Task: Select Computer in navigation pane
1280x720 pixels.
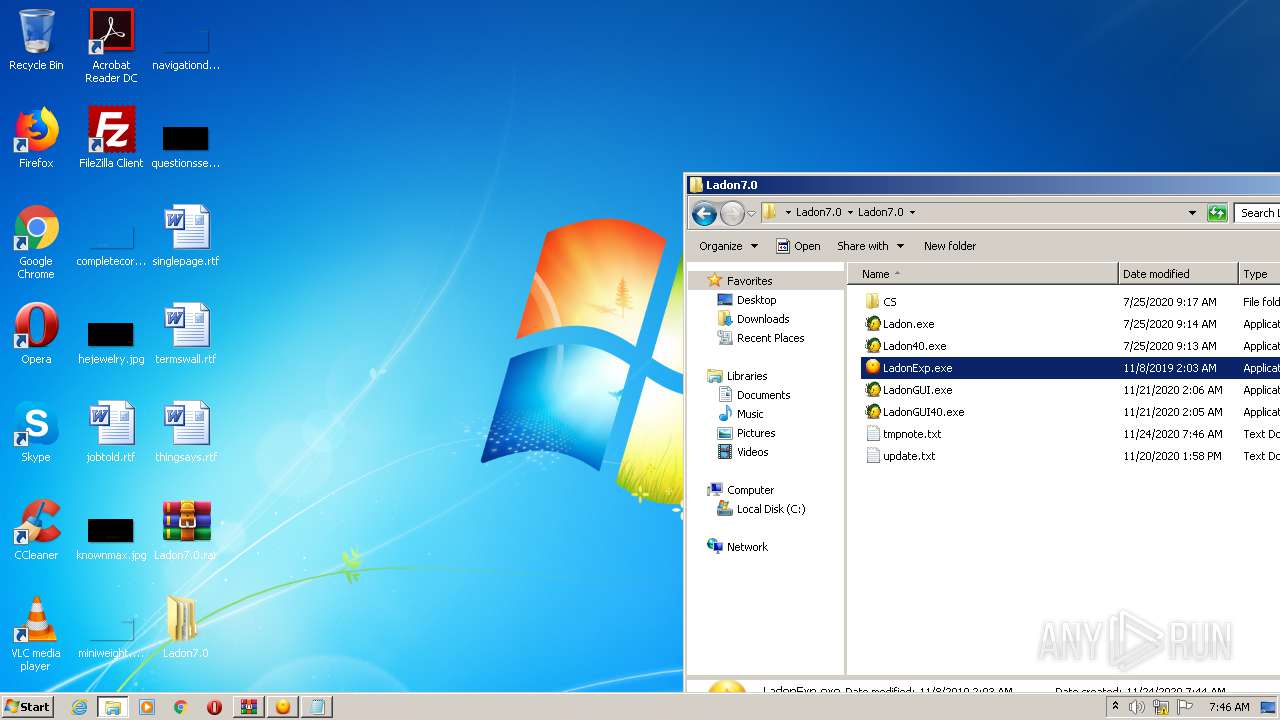Action: click(x=750, y=490)
